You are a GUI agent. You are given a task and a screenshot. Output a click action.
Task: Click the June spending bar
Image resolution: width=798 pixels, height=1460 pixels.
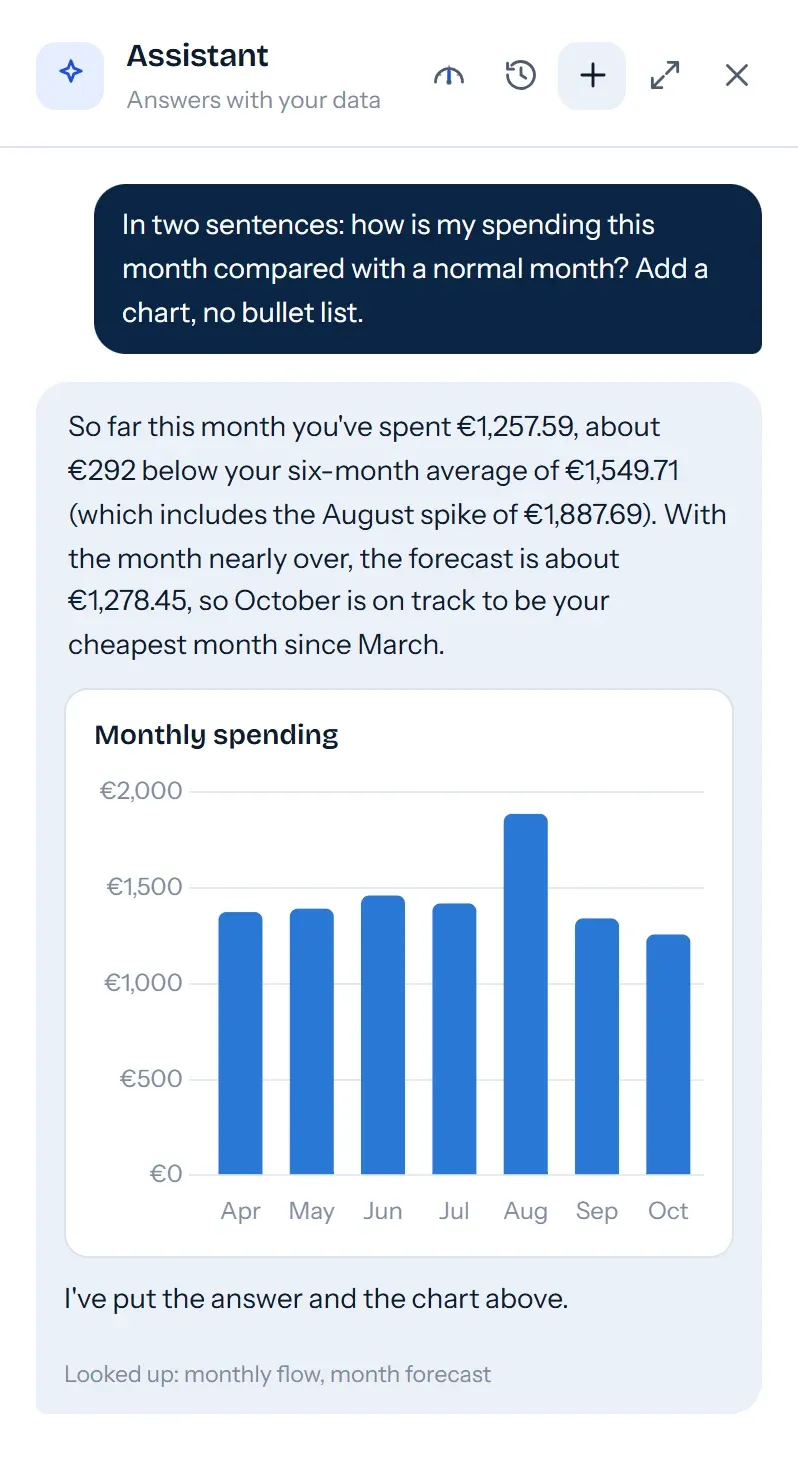(383, 1035)
